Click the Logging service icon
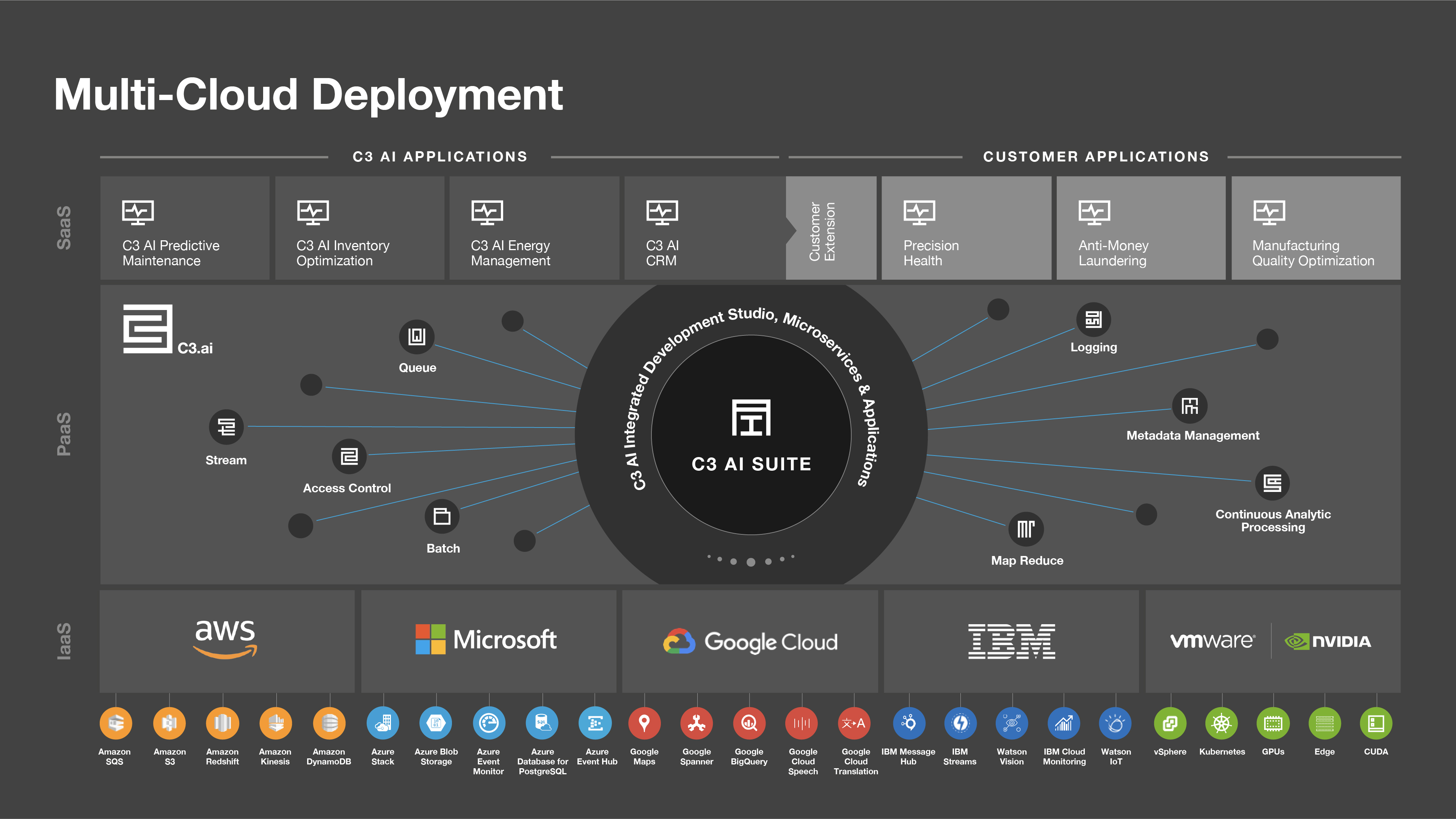This screenshot has width=1456, height=819. point(1093,320)
